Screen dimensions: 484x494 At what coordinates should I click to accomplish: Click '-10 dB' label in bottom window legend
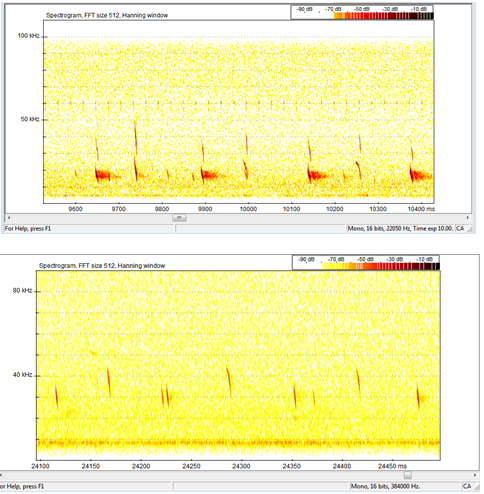click(x=424, y=259)
